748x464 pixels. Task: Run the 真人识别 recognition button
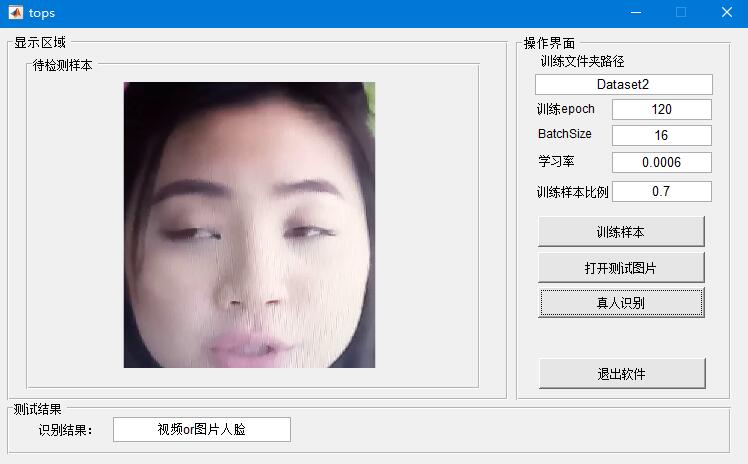621,303
